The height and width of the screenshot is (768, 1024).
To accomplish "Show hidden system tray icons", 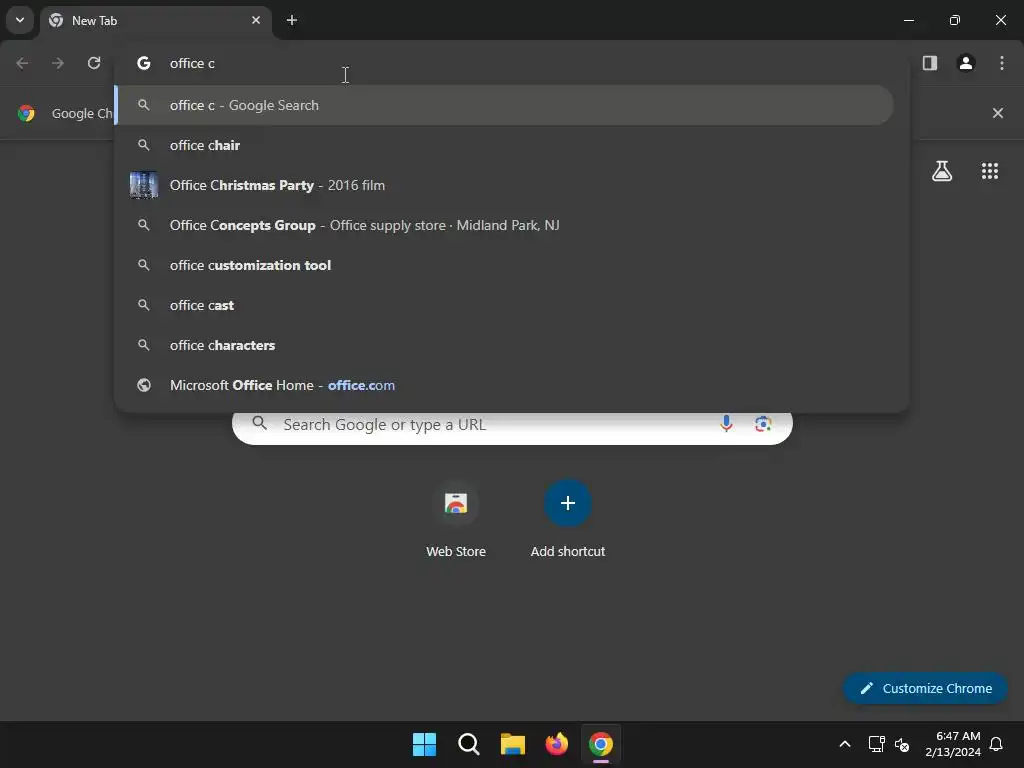I will tap(844, 744).
